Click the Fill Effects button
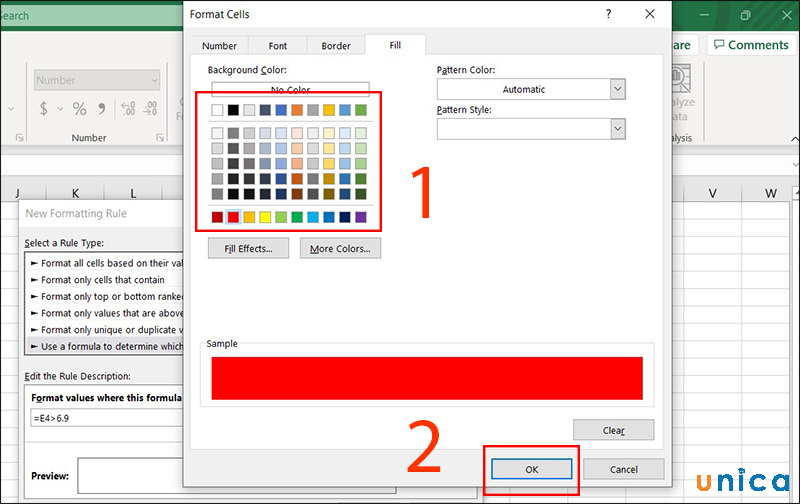 (x=248, y=248)
